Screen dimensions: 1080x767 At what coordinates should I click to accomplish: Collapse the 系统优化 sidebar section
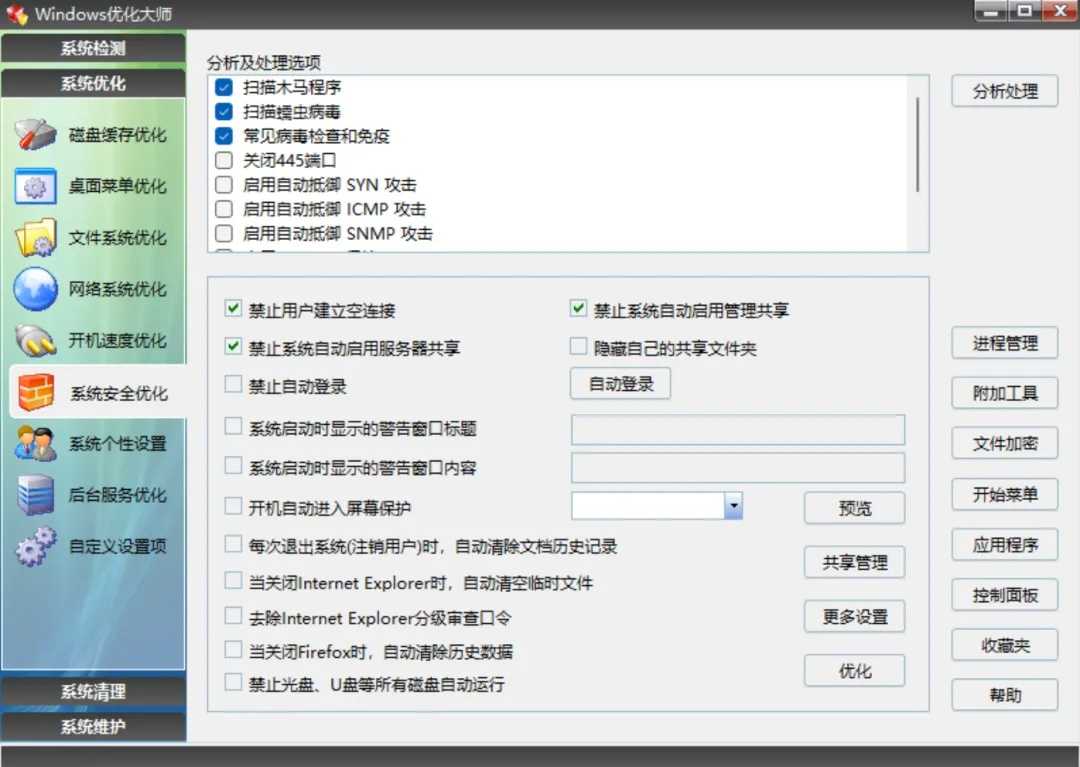93,83
